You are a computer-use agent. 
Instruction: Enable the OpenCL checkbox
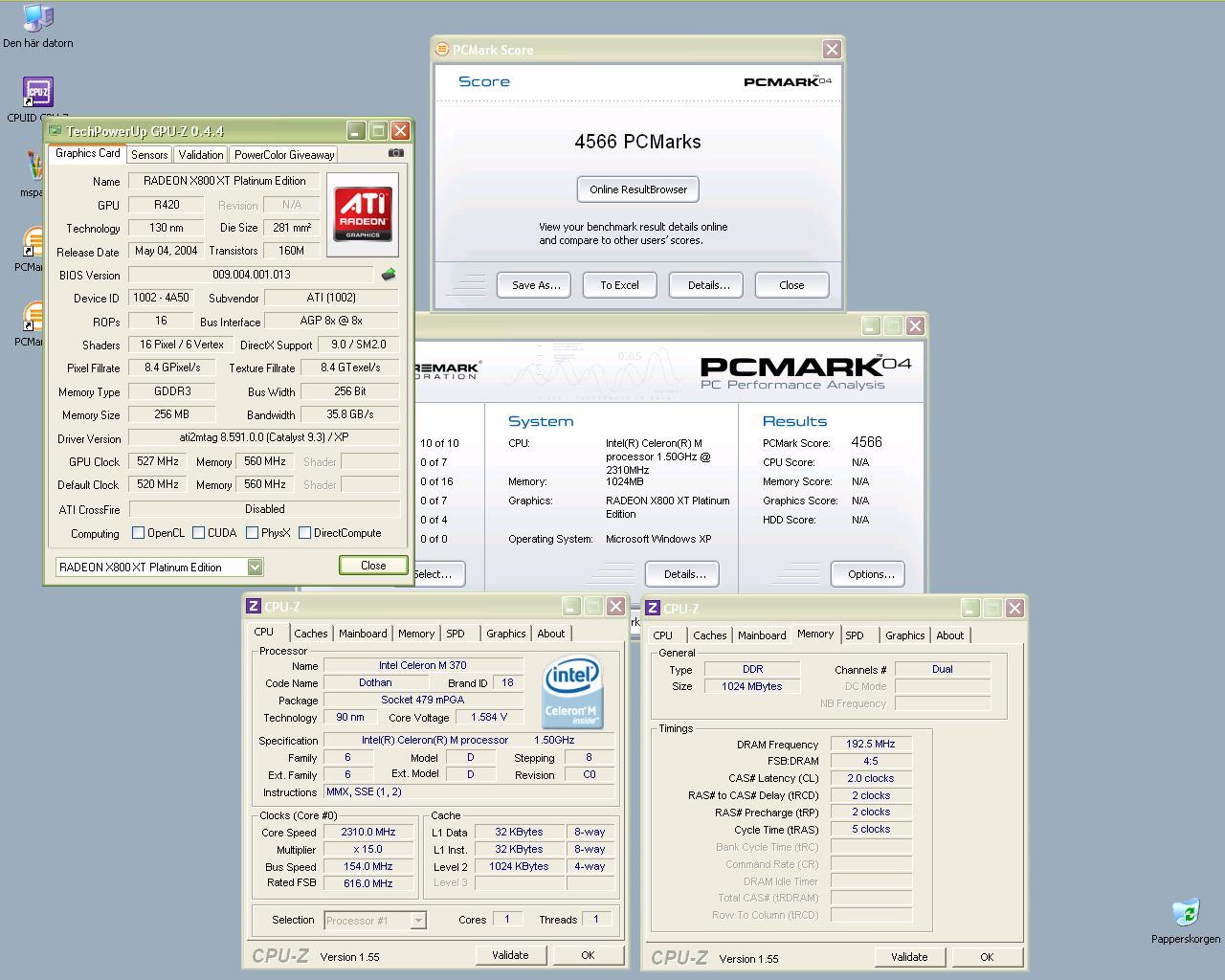(x=138, y=533)
